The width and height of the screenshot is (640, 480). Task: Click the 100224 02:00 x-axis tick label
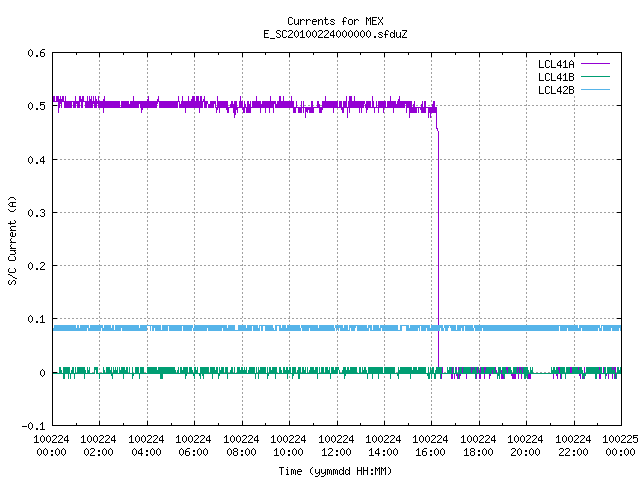98,446
